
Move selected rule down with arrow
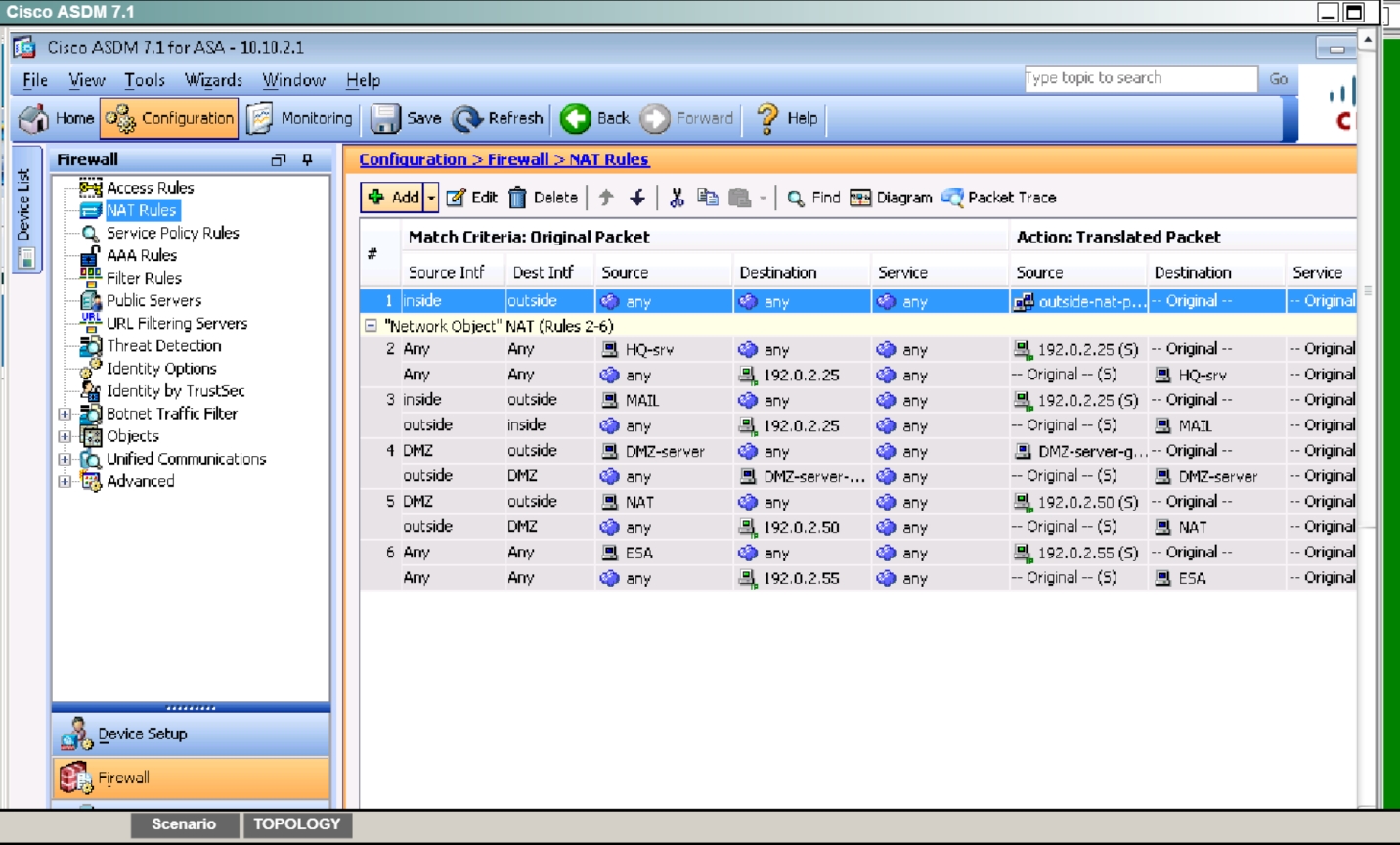[637, 198]
